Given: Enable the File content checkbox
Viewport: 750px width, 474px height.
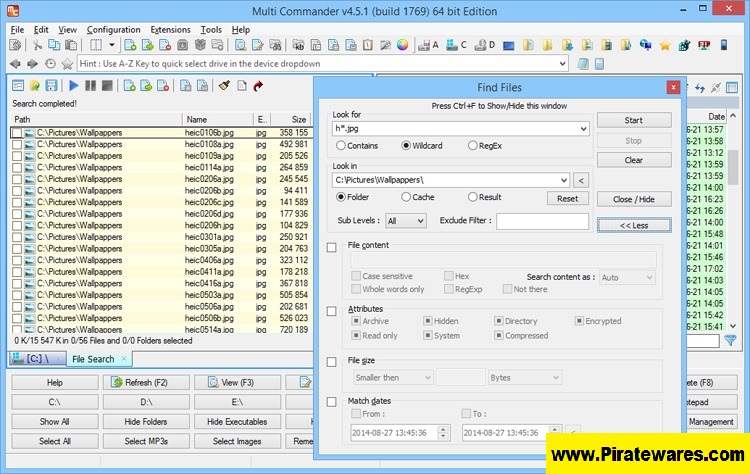Looking at the screenshot, I should pyautogui.click(x=332, y=247).
